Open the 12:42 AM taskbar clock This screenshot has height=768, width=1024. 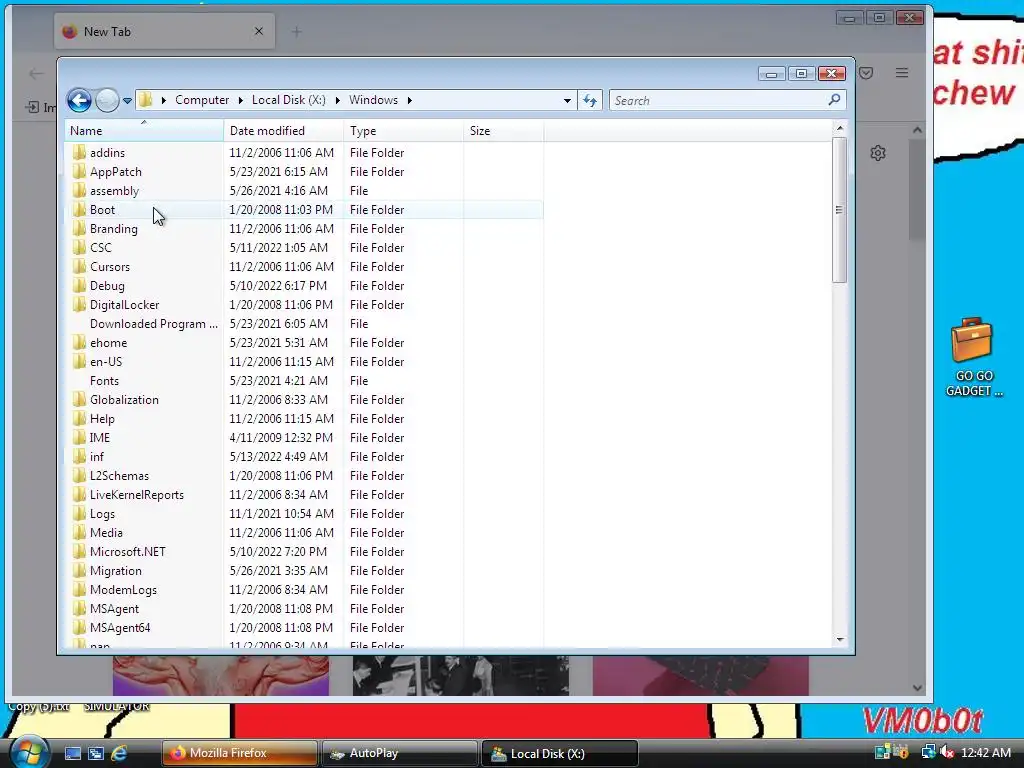[986, 753]
